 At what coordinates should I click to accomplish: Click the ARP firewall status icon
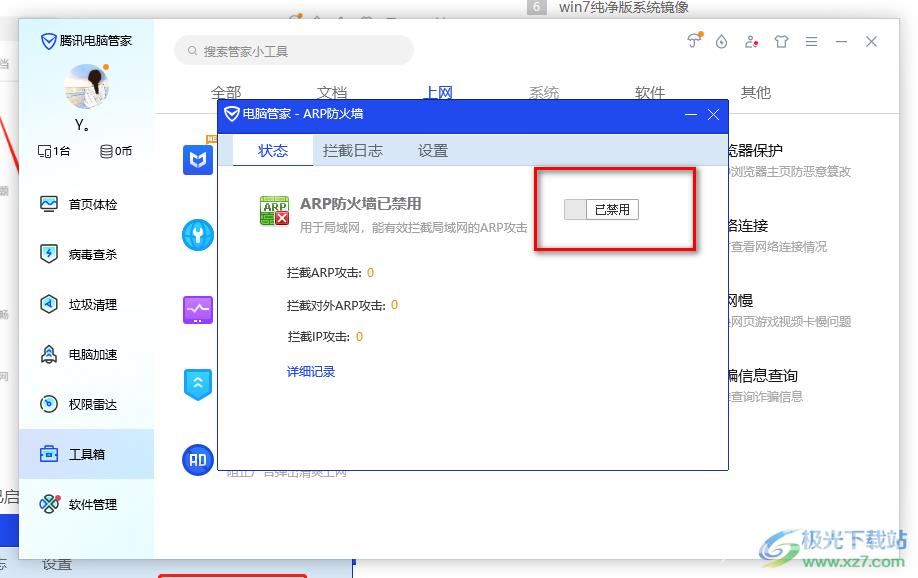[x=275, y=211]
